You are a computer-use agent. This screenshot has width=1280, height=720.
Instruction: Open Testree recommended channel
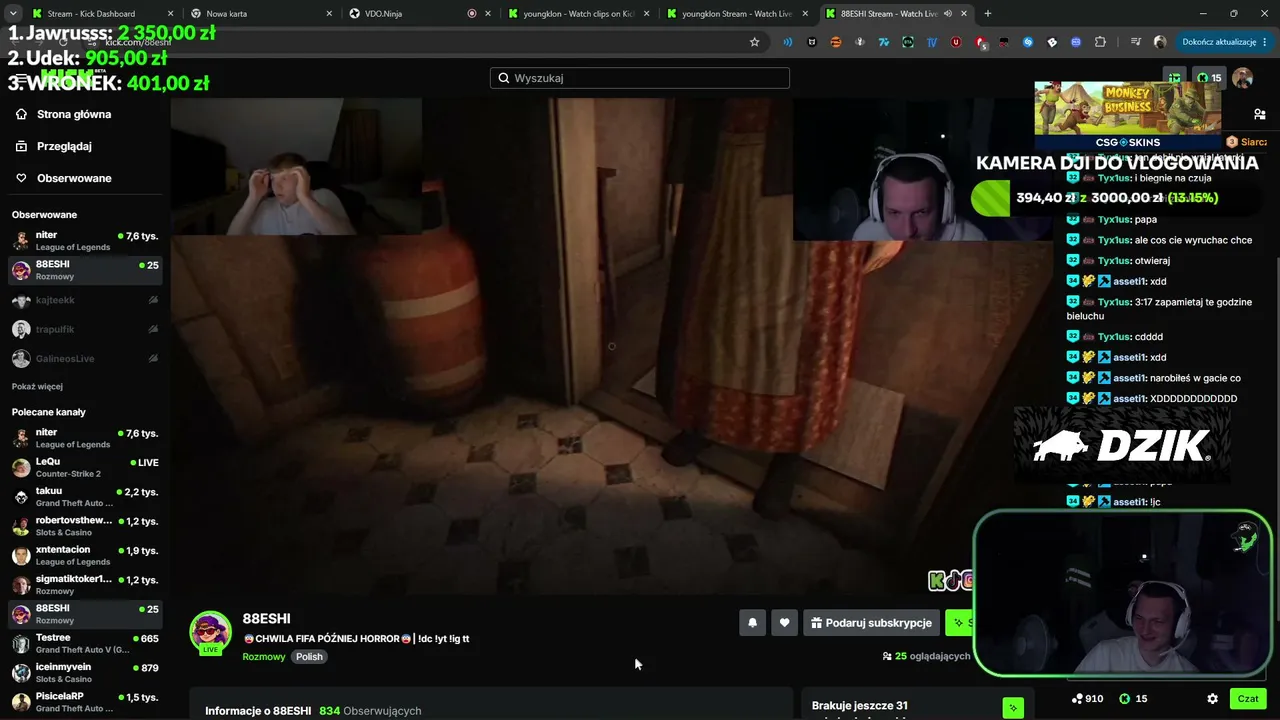click(85, 643)
